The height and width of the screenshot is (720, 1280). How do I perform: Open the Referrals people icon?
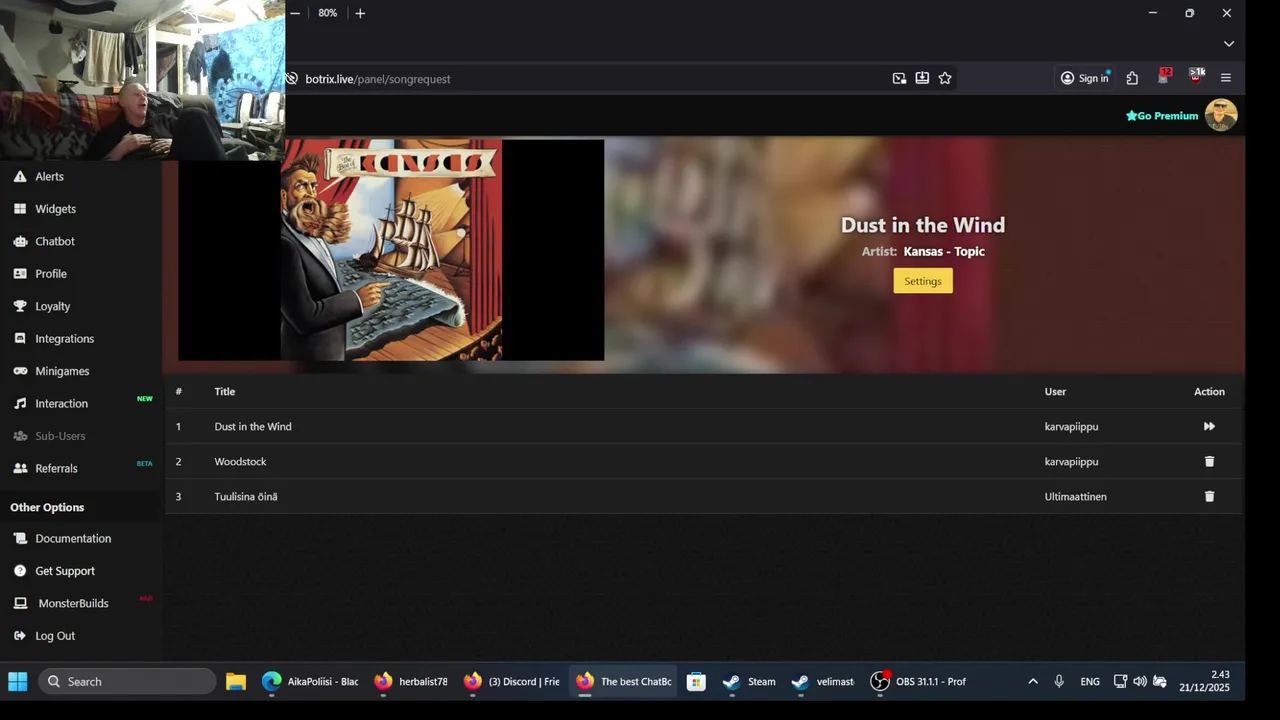coord(20,468)
